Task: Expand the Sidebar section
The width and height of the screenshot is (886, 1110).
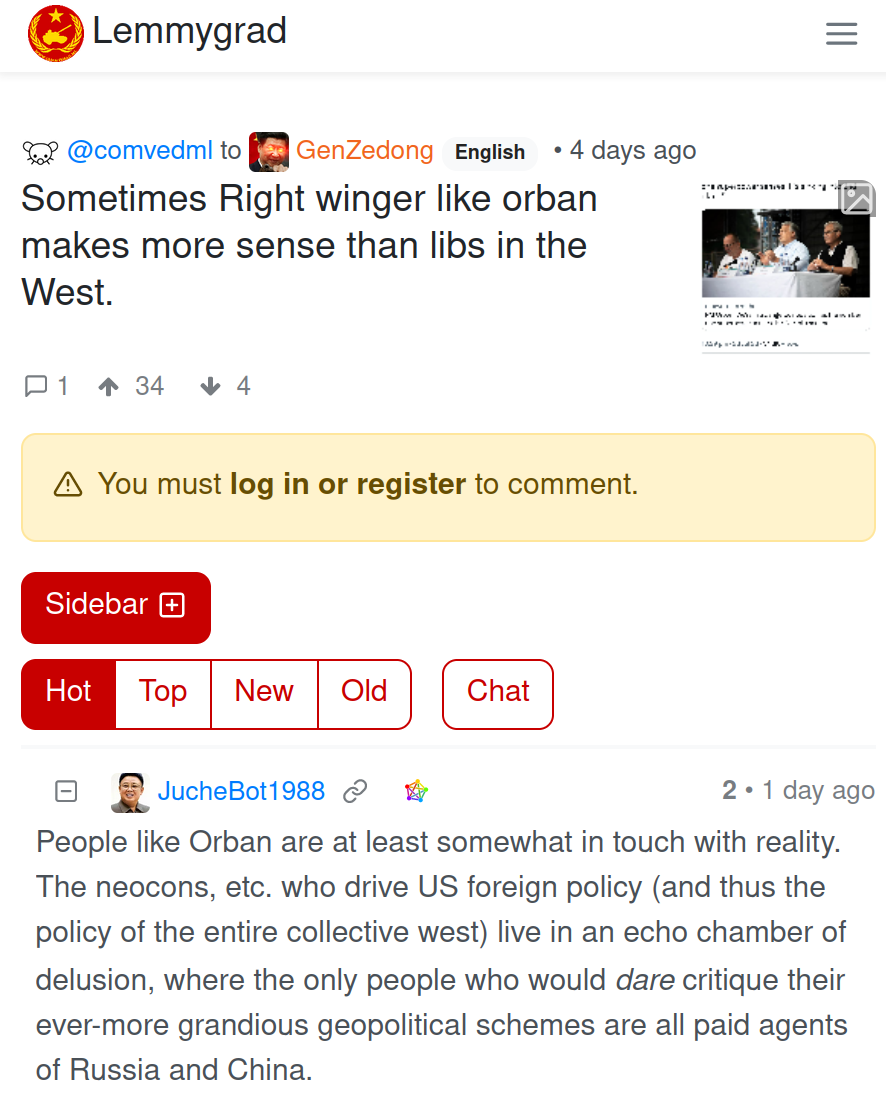Action: pyautogui.click(x=116, y=607)
